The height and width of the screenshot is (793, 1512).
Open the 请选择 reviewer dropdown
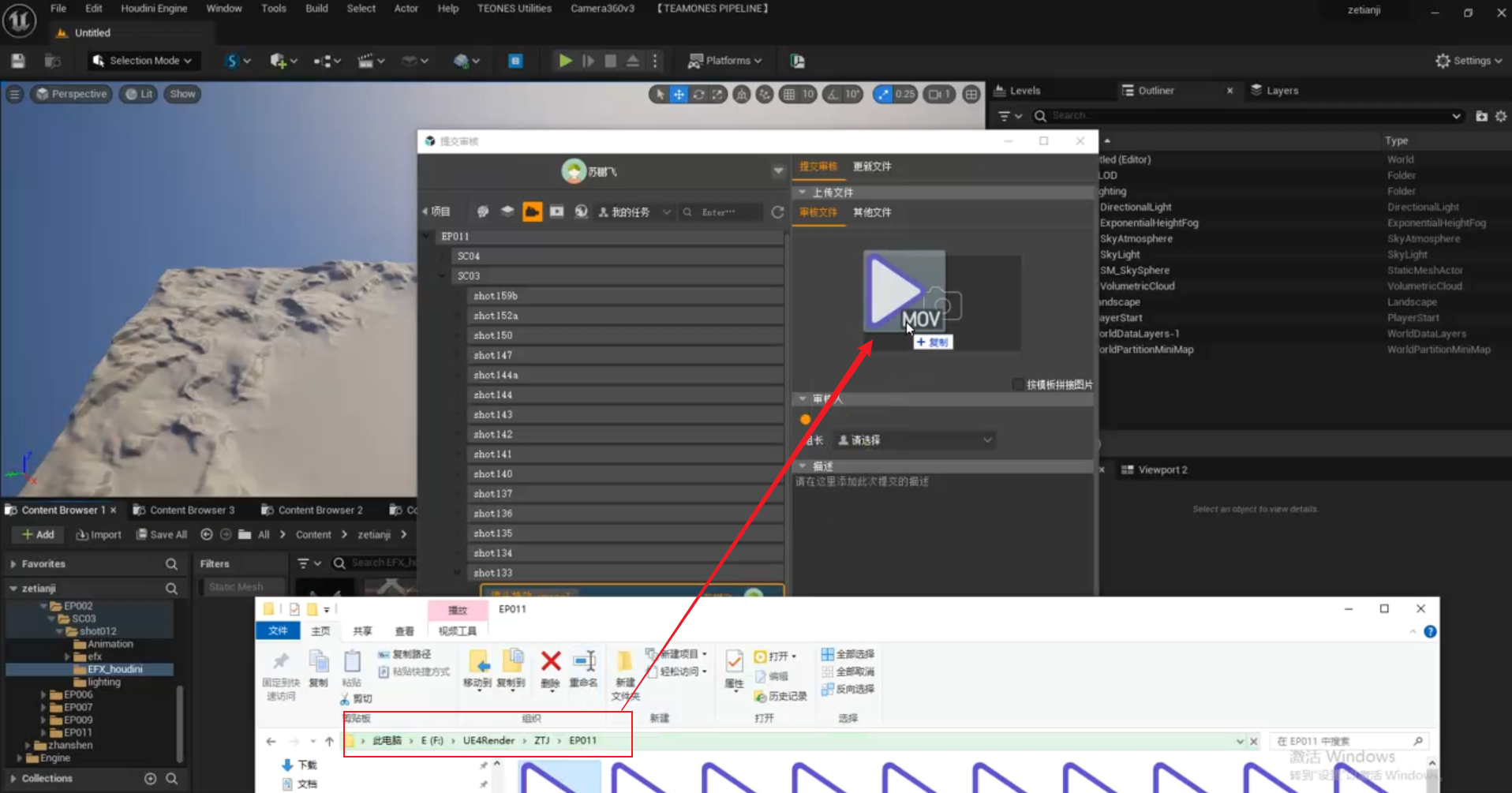[915, 440]
